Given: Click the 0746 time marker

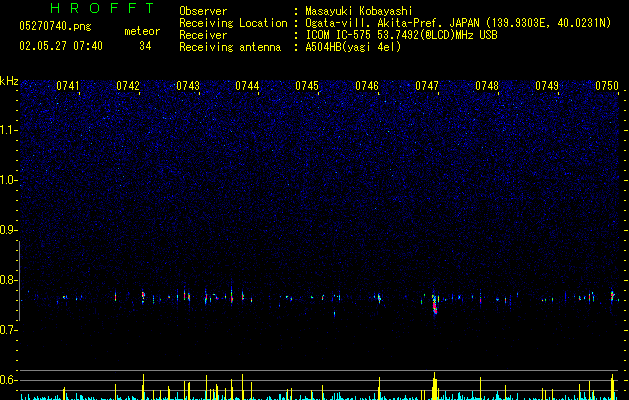Looking at the screenshot, I should click(x=367, y=86).
